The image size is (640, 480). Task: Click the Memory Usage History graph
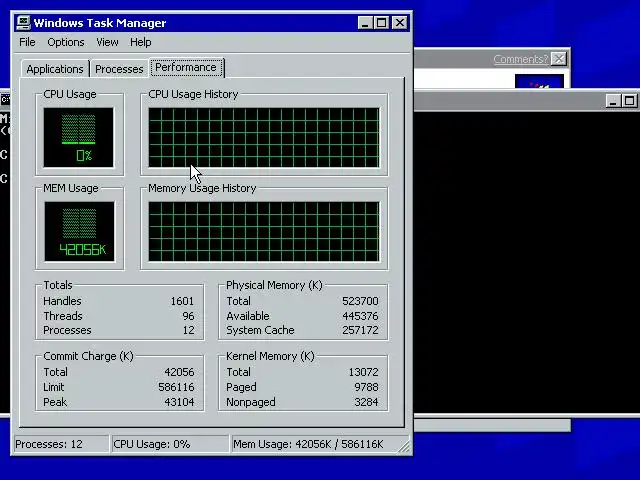coord(264,231)
